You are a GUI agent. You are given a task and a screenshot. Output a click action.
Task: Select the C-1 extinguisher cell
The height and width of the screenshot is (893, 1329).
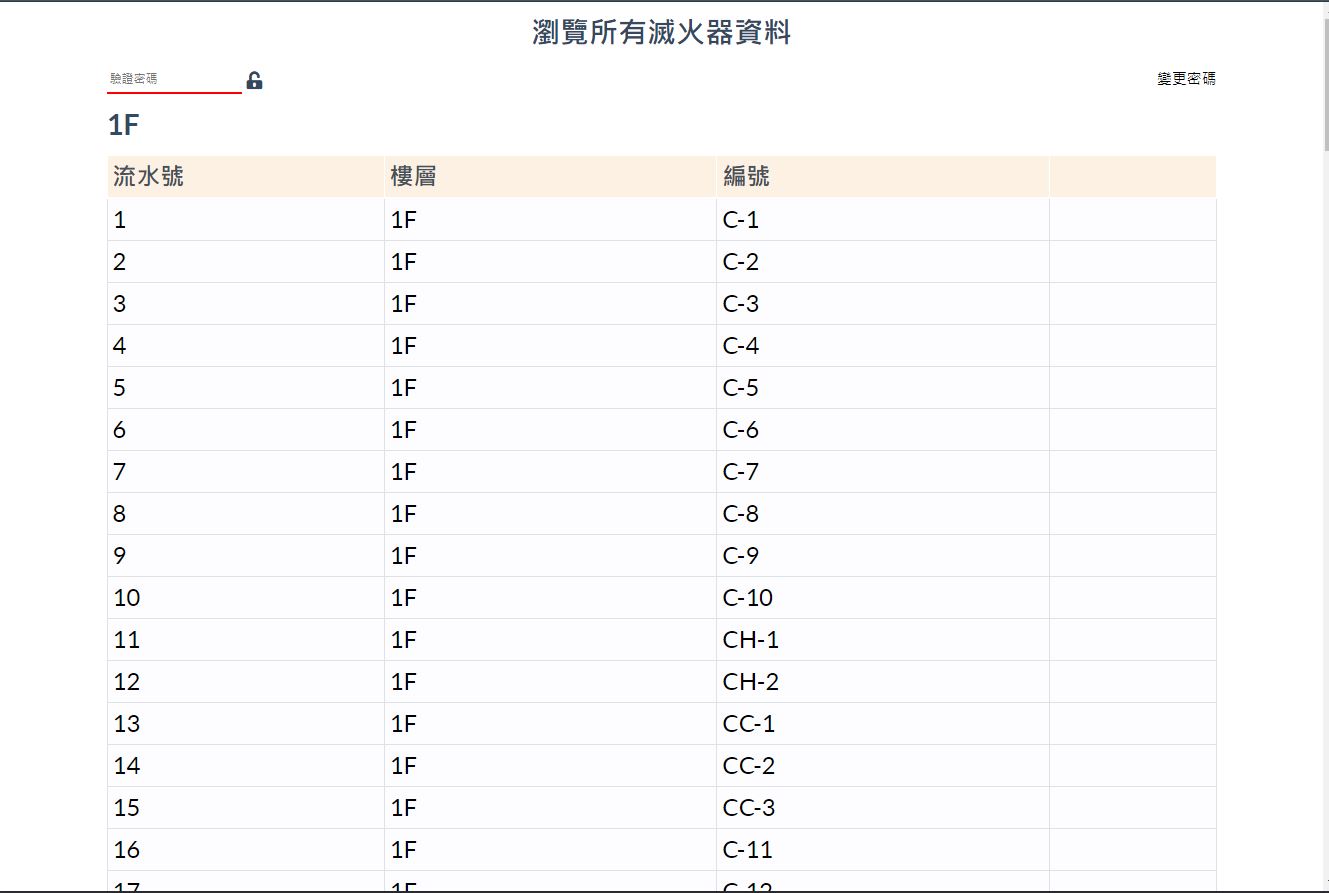741,220
